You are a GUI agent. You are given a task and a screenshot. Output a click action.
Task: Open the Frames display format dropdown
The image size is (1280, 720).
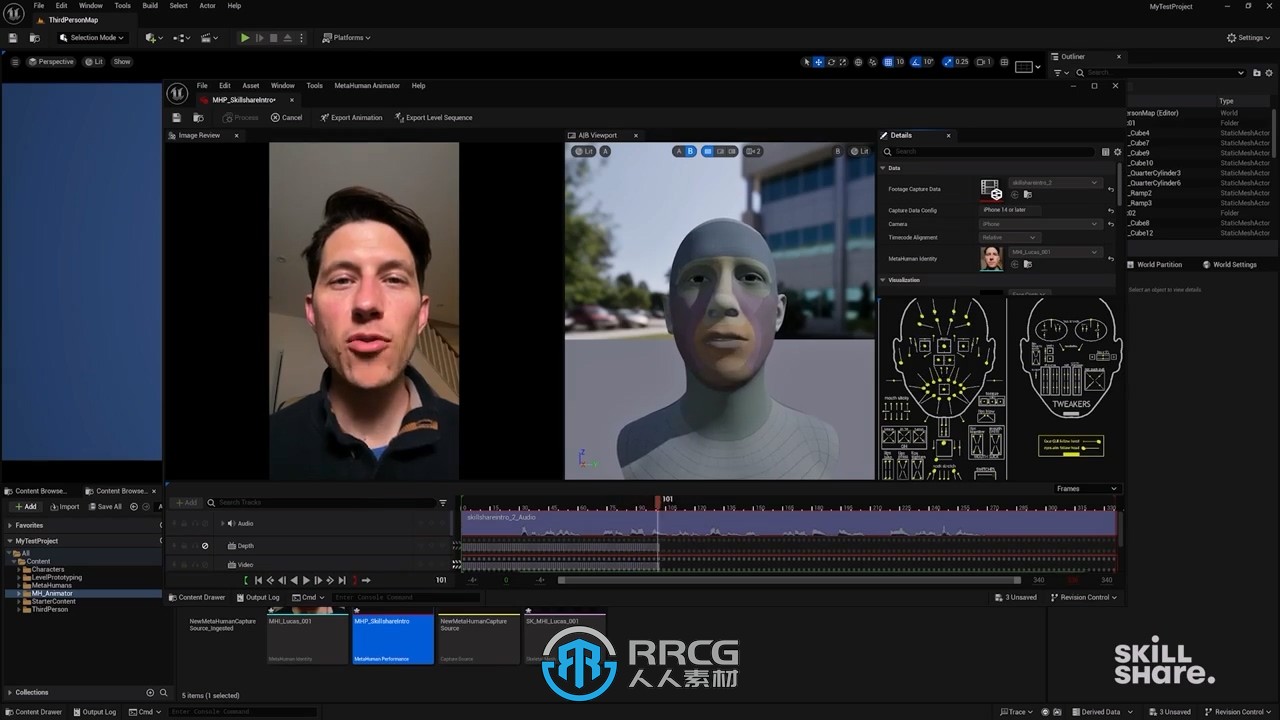pyautogui.click(x=1087, y=489)
